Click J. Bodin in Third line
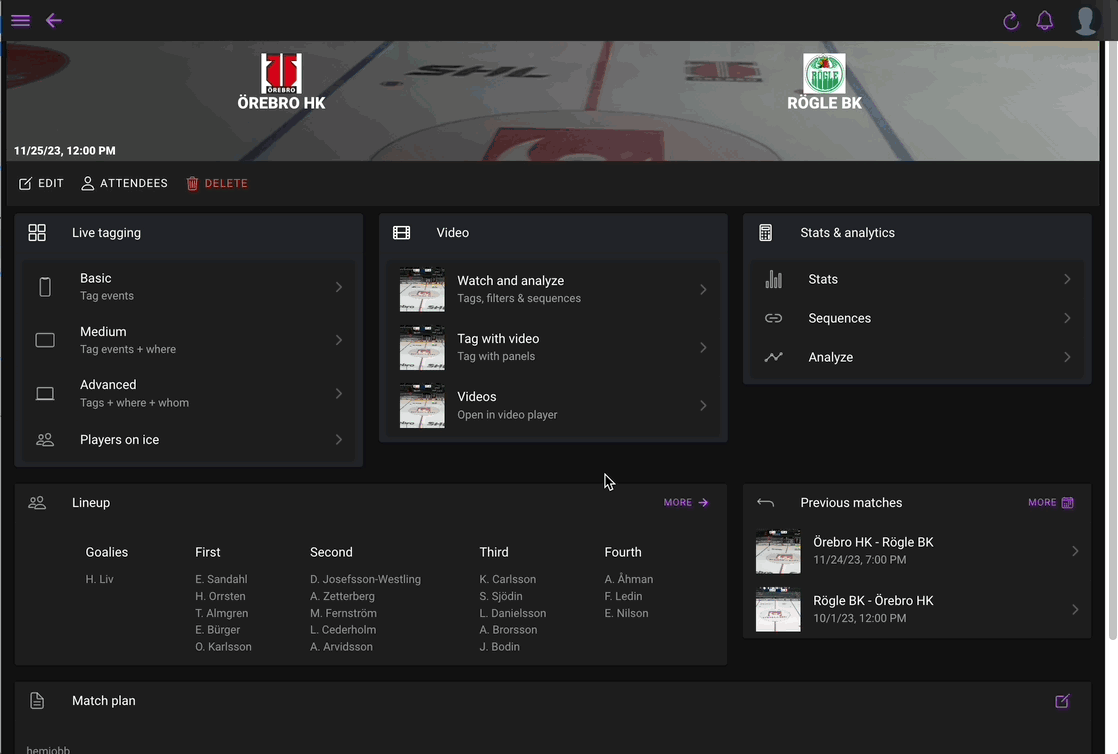Image resolution: width=1118 pixels, height=754 pixels. tap(499, 647)
